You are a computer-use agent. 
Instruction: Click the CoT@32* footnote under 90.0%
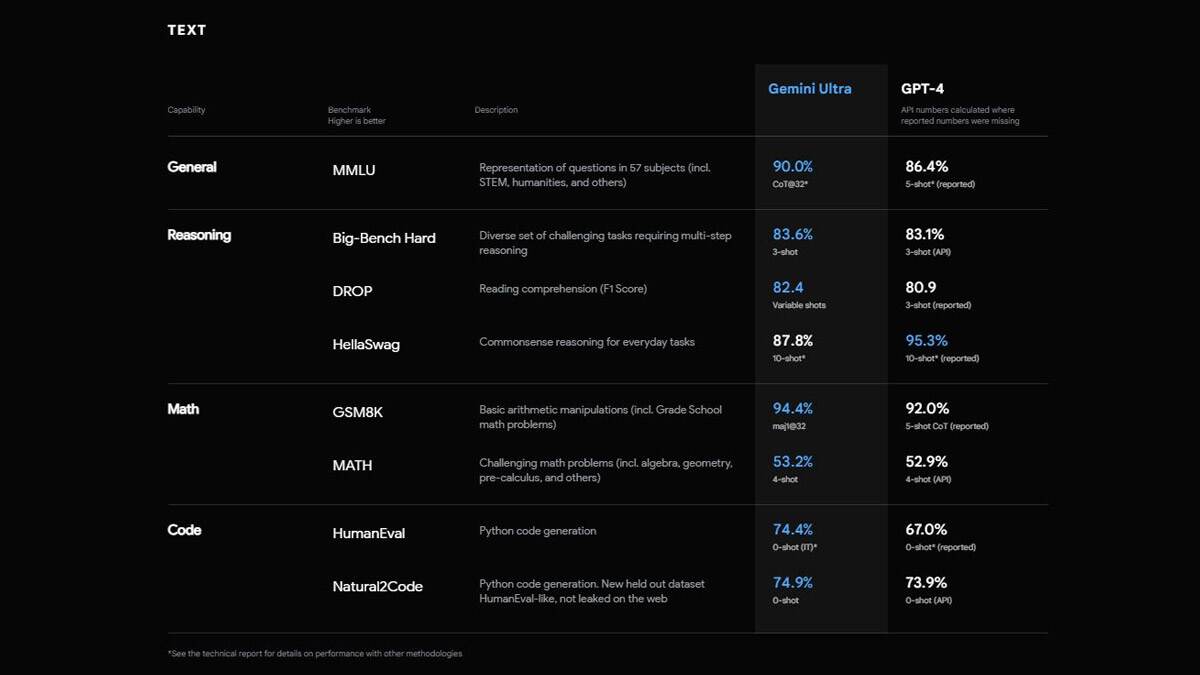click(790, 185)
